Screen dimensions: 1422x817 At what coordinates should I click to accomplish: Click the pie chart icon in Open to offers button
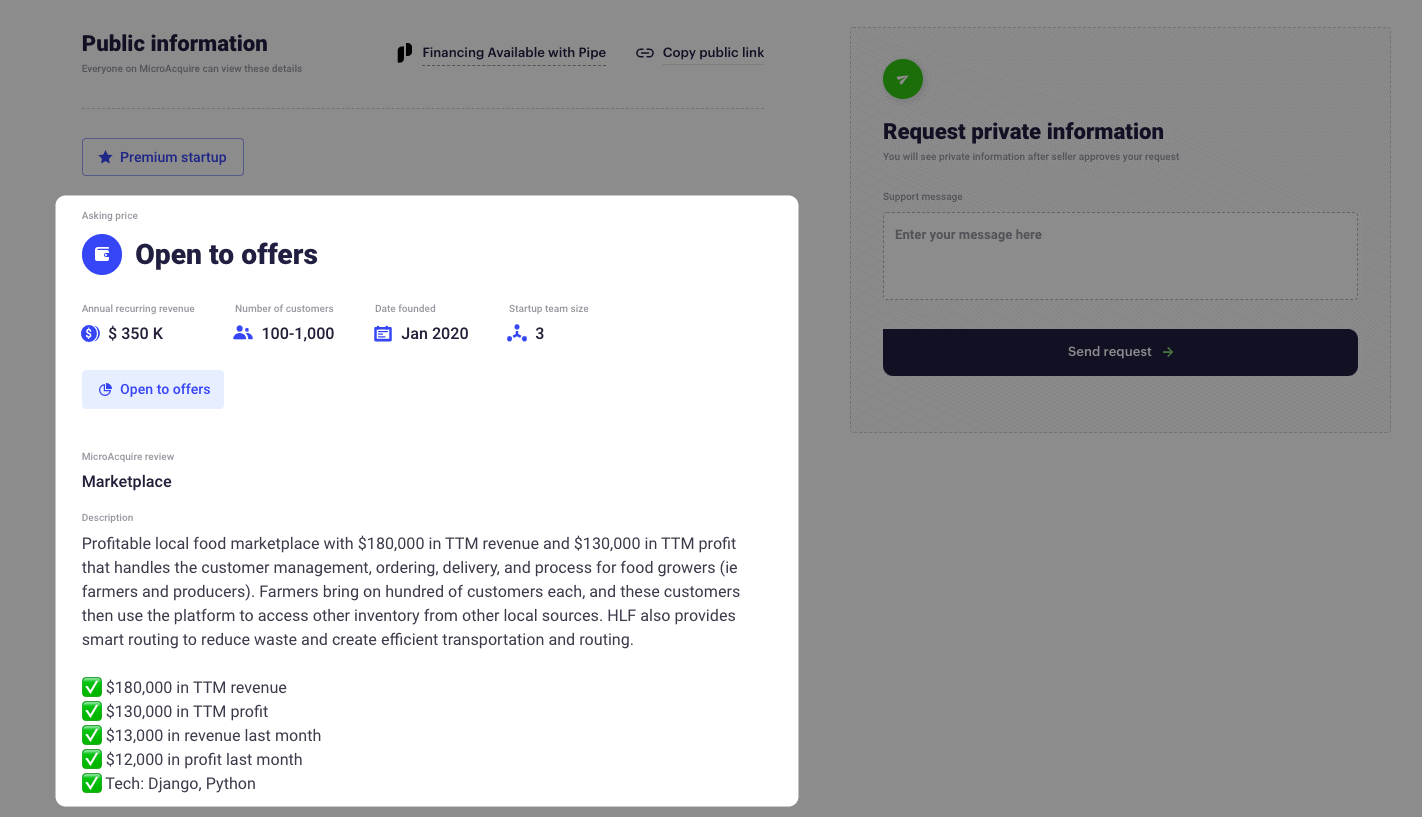coord(105,390)
